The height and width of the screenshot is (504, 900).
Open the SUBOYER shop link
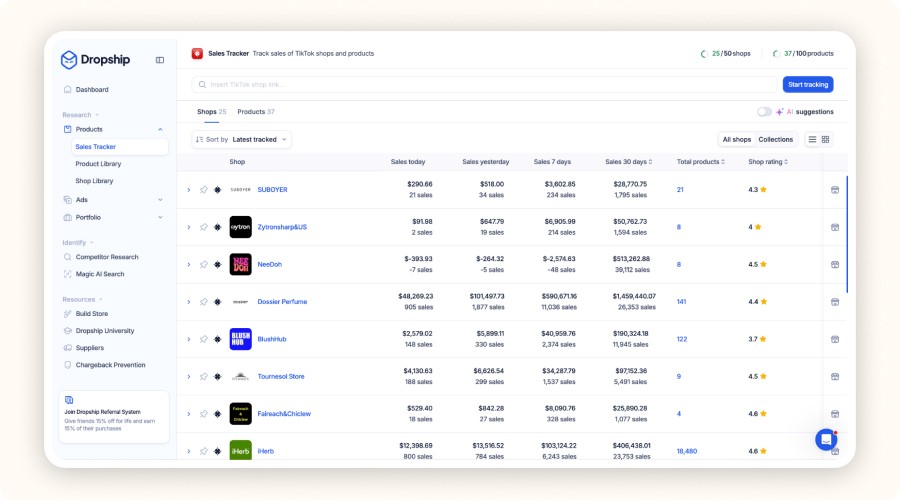tap(272, 190)
